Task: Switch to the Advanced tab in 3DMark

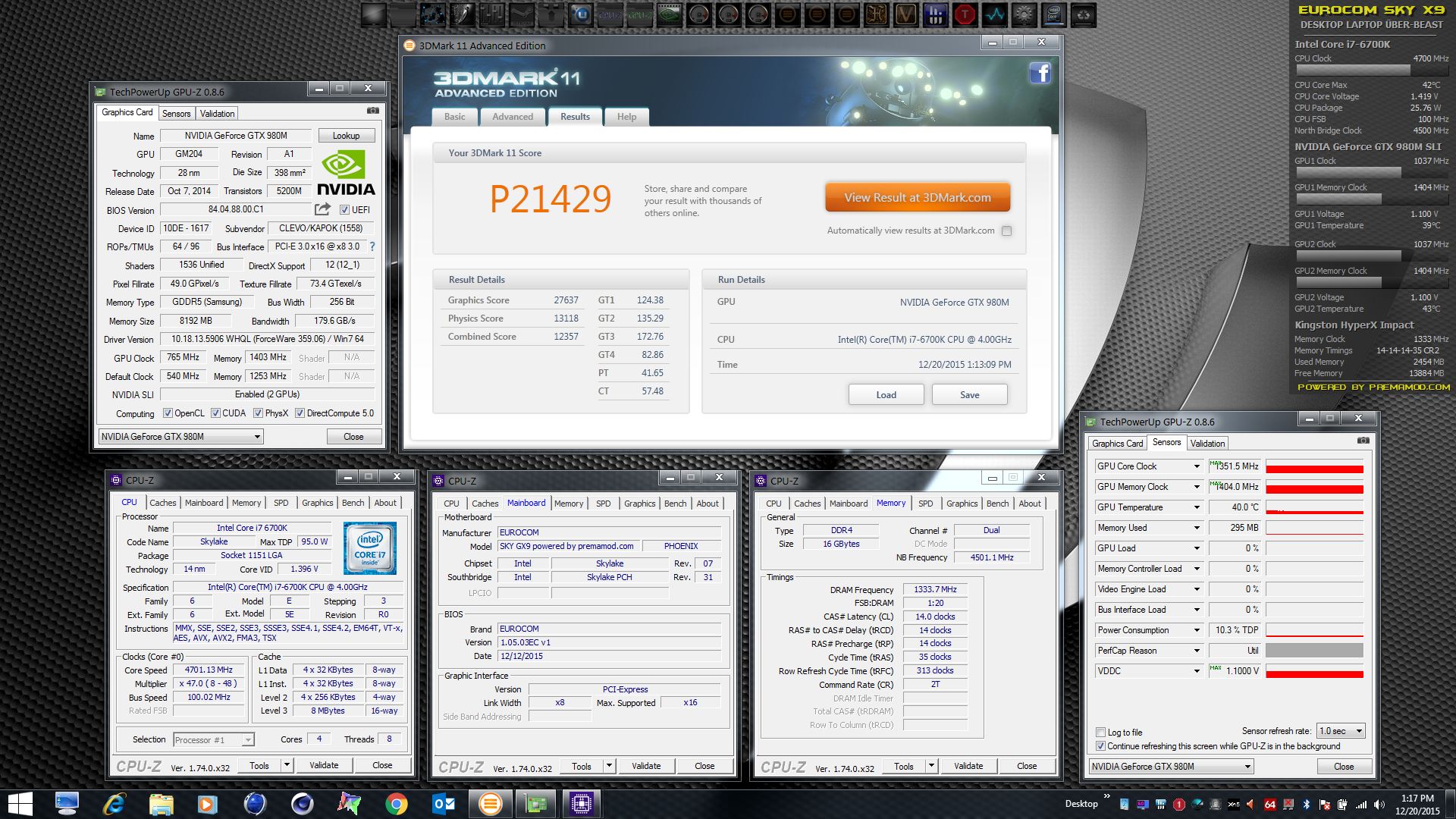Action: (x=513, y=117)
